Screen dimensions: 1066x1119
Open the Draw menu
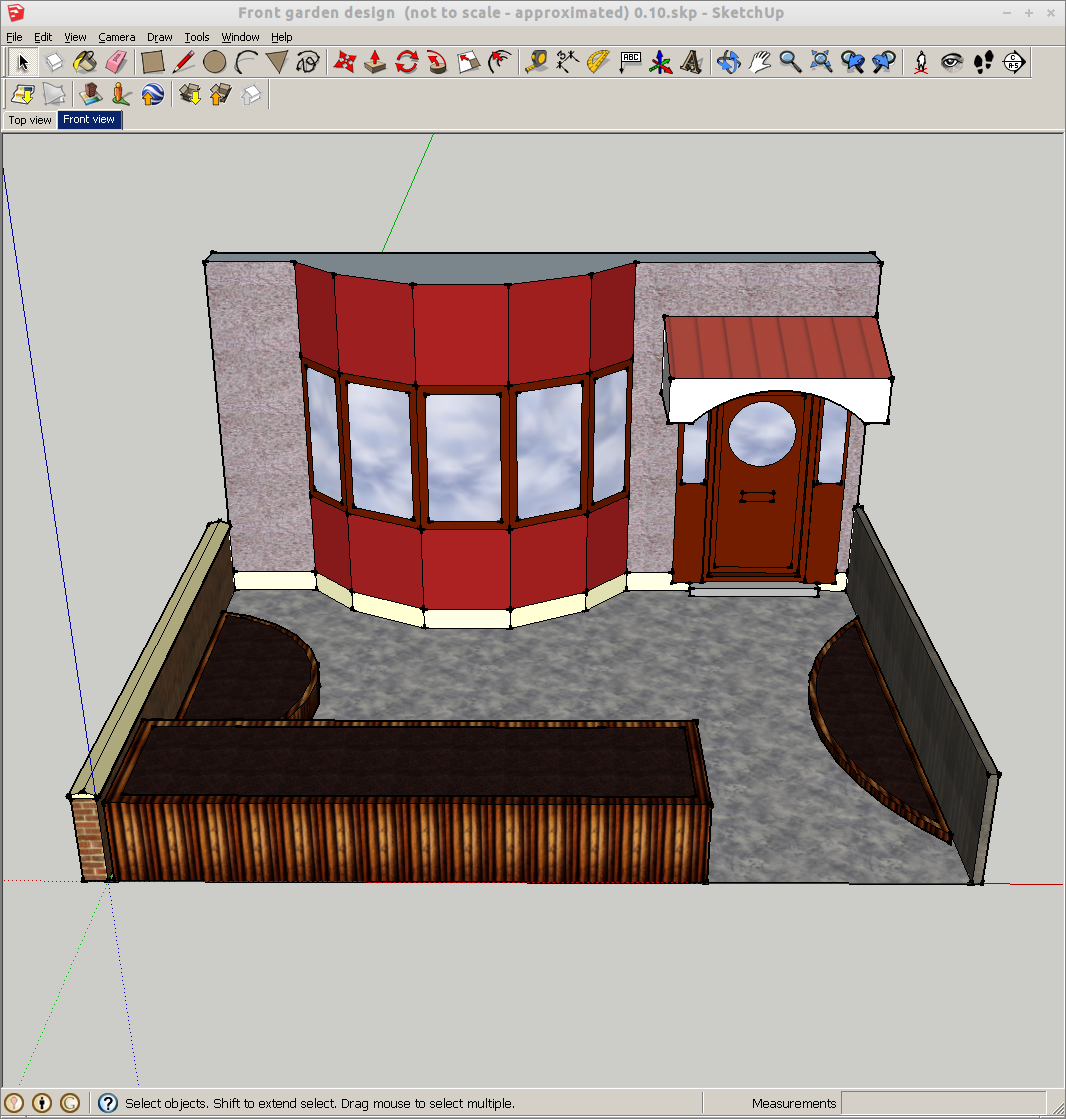[x=159, y=37]
